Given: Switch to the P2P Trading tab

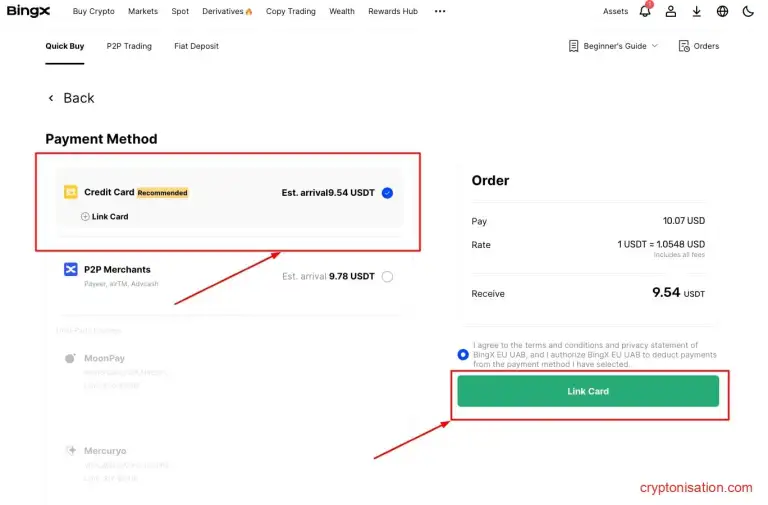Looking at the screenshot, I should 129,46.
